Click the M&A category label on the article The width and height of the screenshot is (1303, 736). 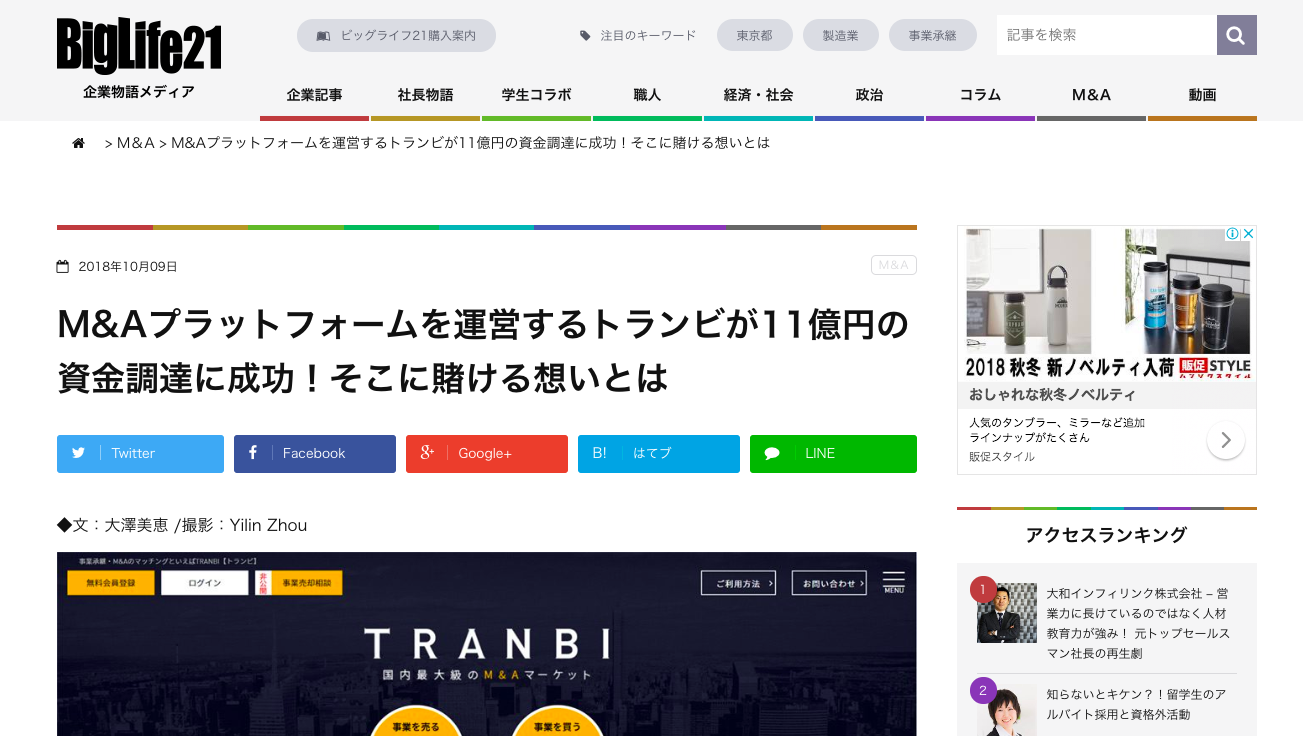[894, 265]
